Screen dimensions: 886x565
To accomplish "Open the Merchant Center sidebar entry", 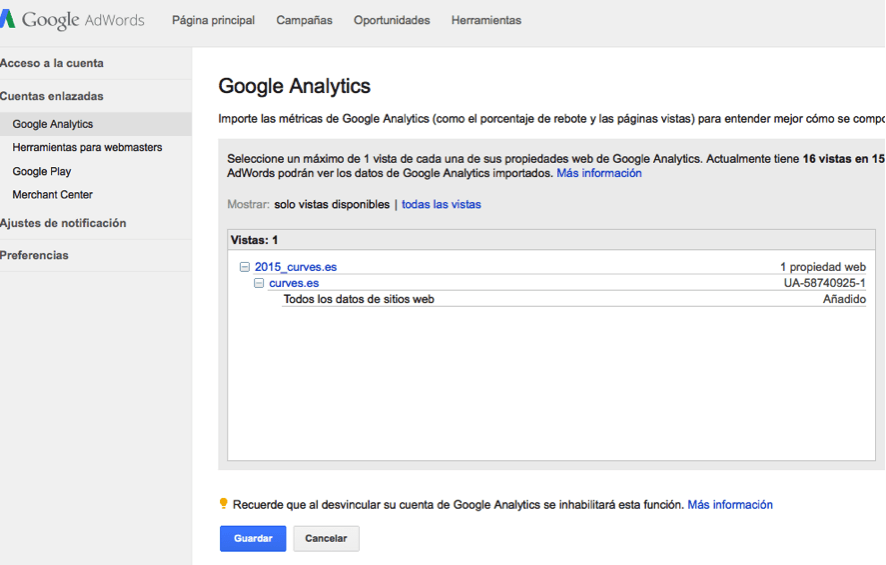I will [53, 194].
